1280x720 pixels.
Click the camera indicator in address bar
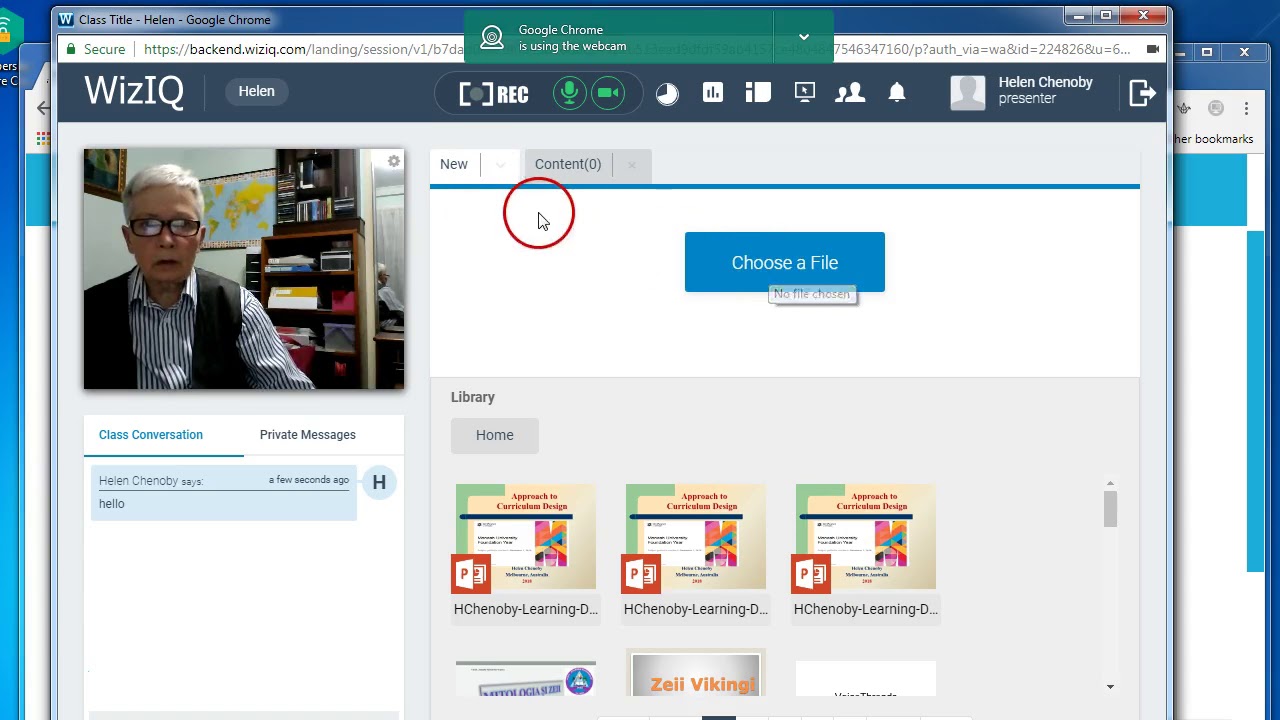click(x=1152, y=49)
